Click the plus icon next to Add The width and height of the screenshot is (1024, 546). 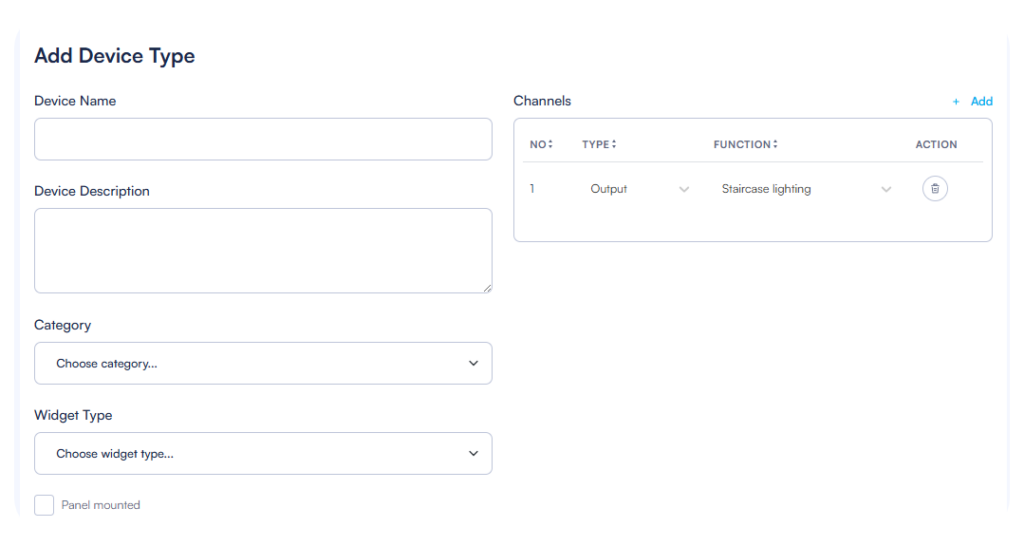click(x=956, y=102)
